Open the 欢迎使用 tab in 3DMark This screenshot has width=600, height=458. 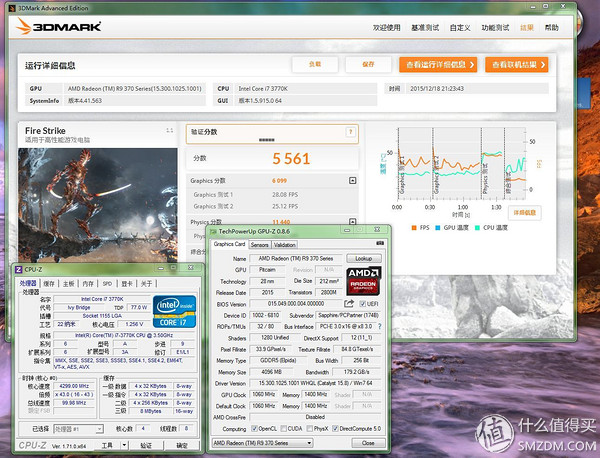coord(386,28)
